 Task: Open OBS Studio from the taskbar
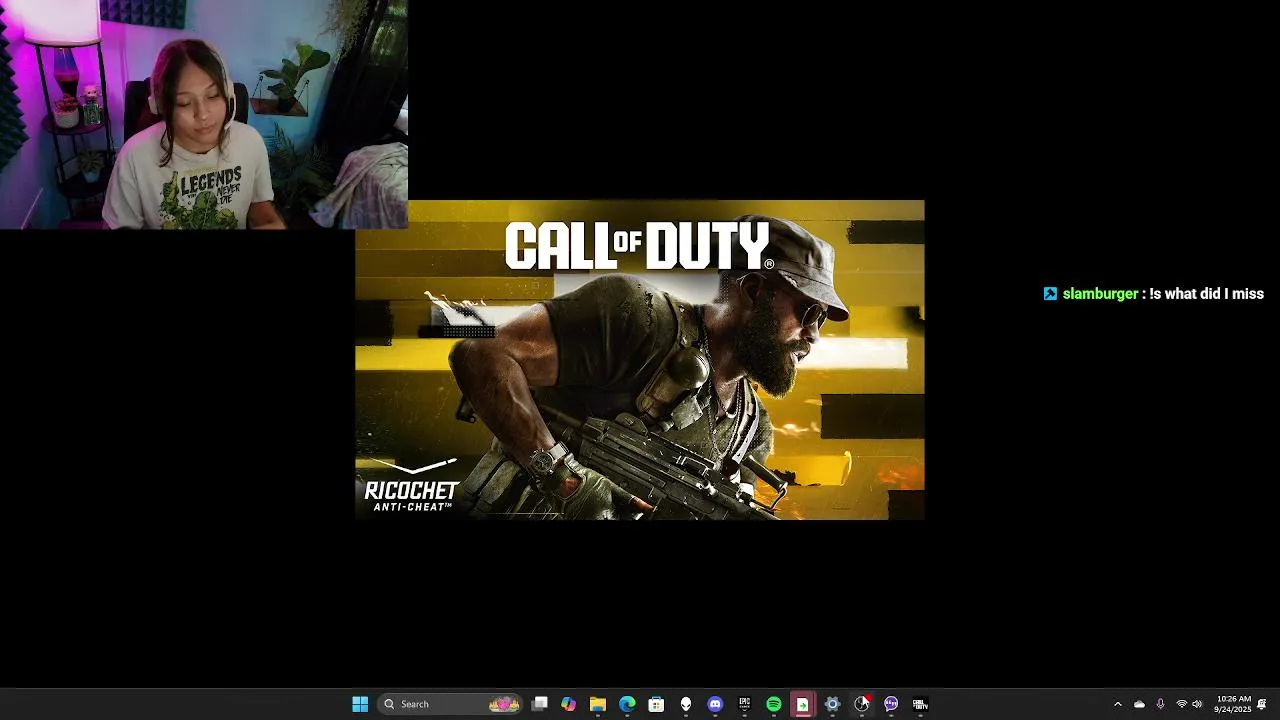(862, 704)
